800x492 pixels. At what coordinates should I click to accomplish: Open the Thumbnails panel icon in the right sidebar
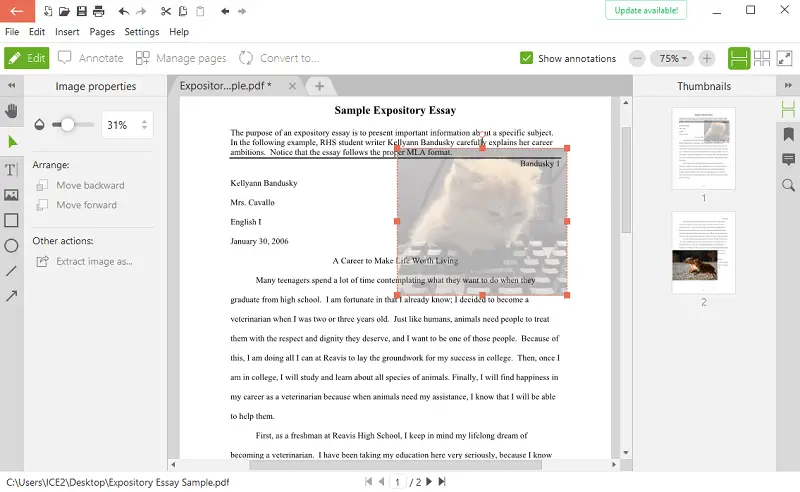click(x=788, y=109)
